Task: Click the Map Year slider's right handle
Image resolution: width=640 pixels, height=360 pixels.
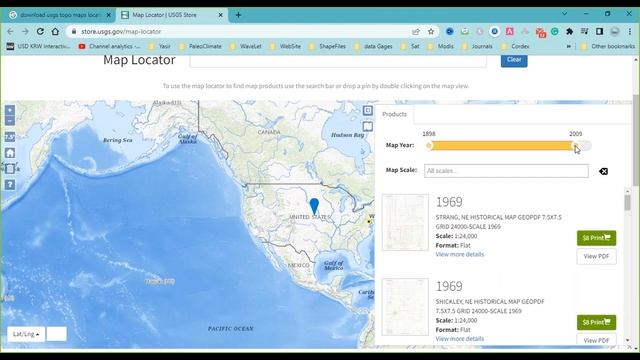Action: point(575,146)
